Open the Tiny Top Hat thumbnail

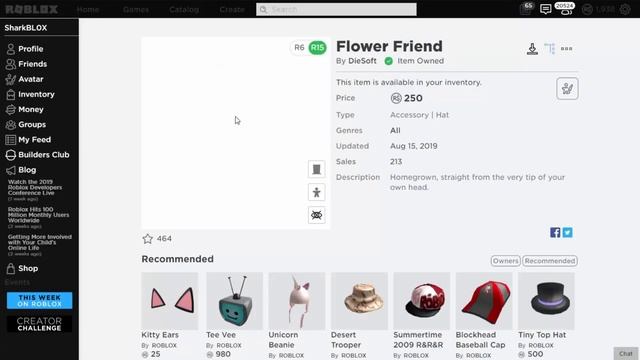point(546,301)
